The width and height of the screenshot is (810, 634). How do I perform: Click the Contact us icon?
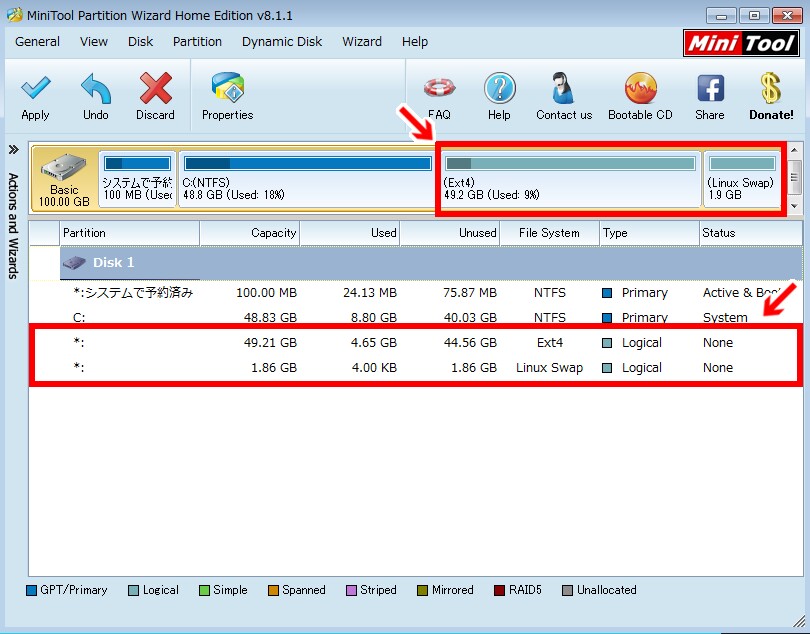tap(564, 88)
